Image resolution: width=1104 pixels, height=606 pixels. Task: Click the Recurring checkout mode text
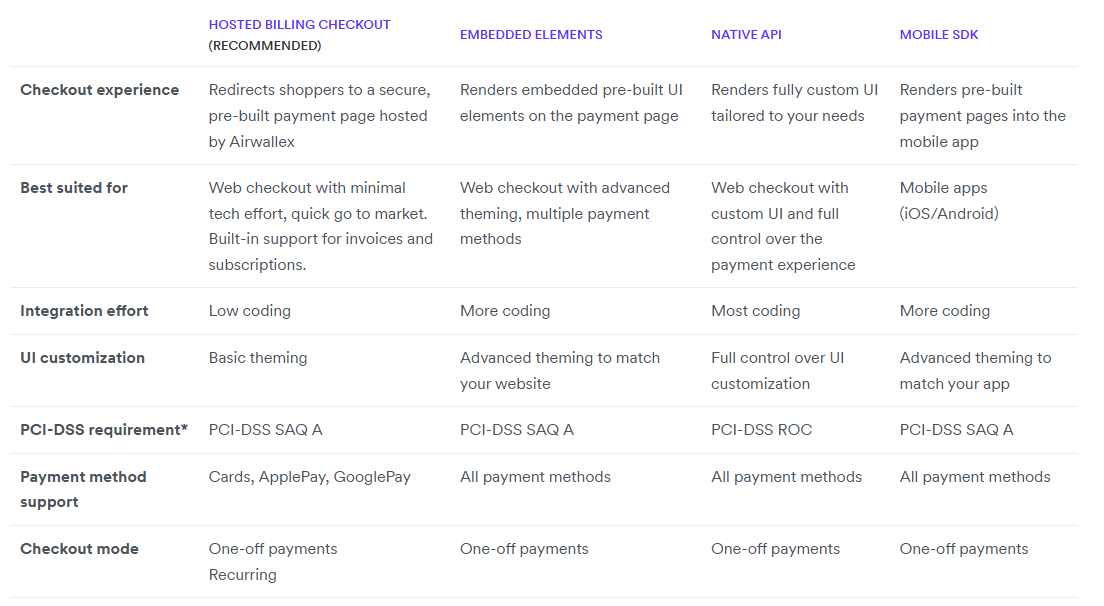pyautogui.click(x=242, y=575)
